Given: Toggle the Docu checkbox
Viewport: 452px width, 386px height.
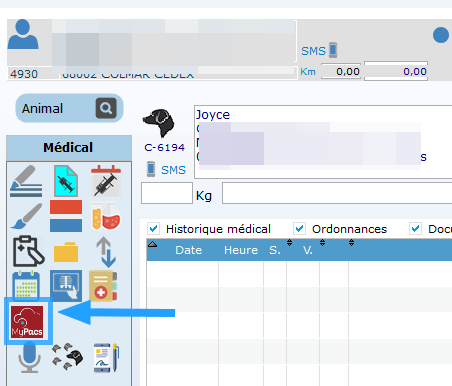Looking at the screenshot, I should (415, 229).
